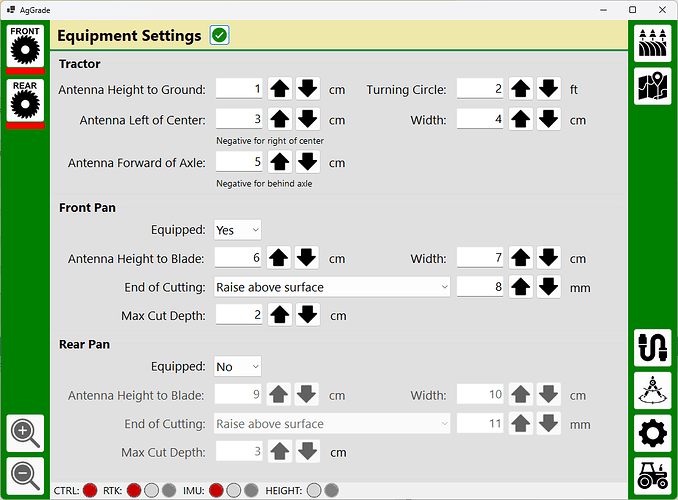678x500 pixels.
Task: Open the Rear Pan Equipped dropdown
Action: (x=237, y=367)
